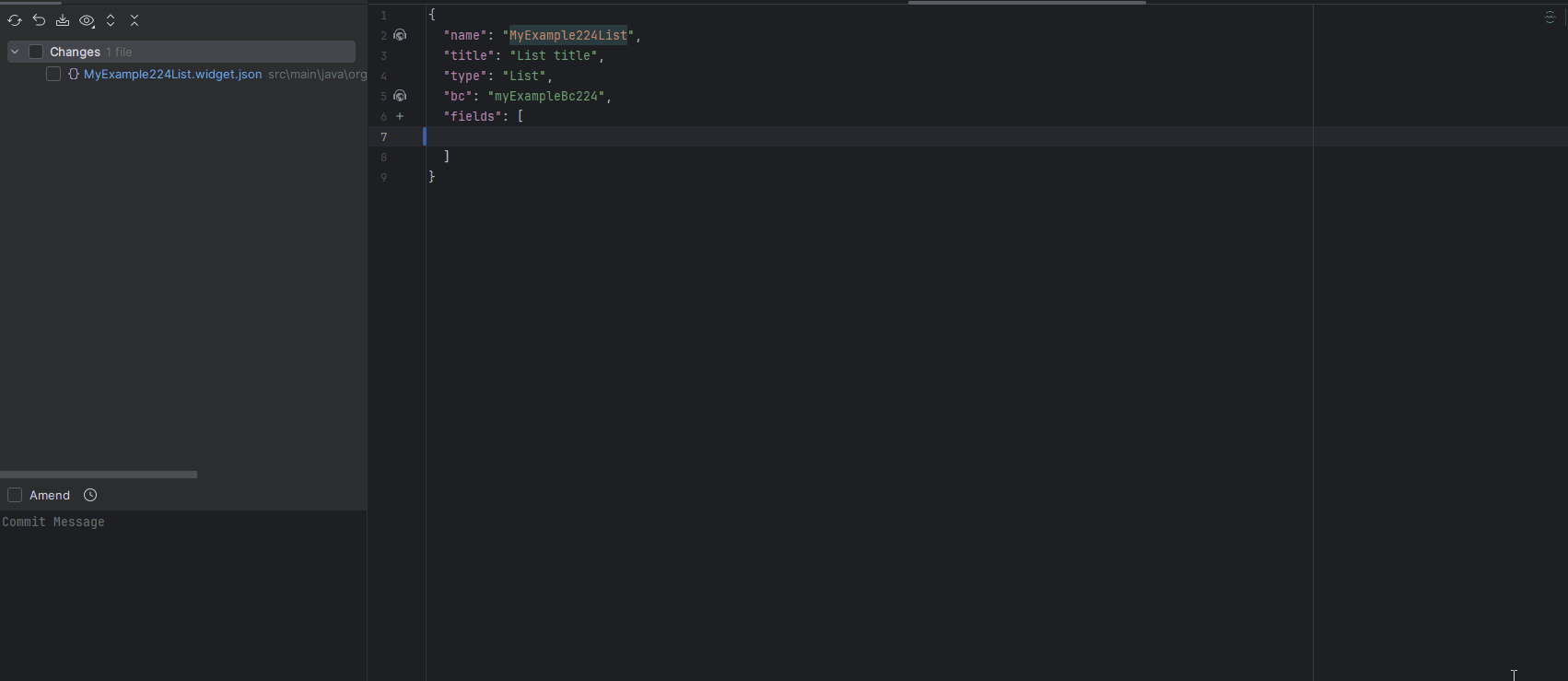
Task: Show commit message history clock icon
Action: [x=90, y=495]
